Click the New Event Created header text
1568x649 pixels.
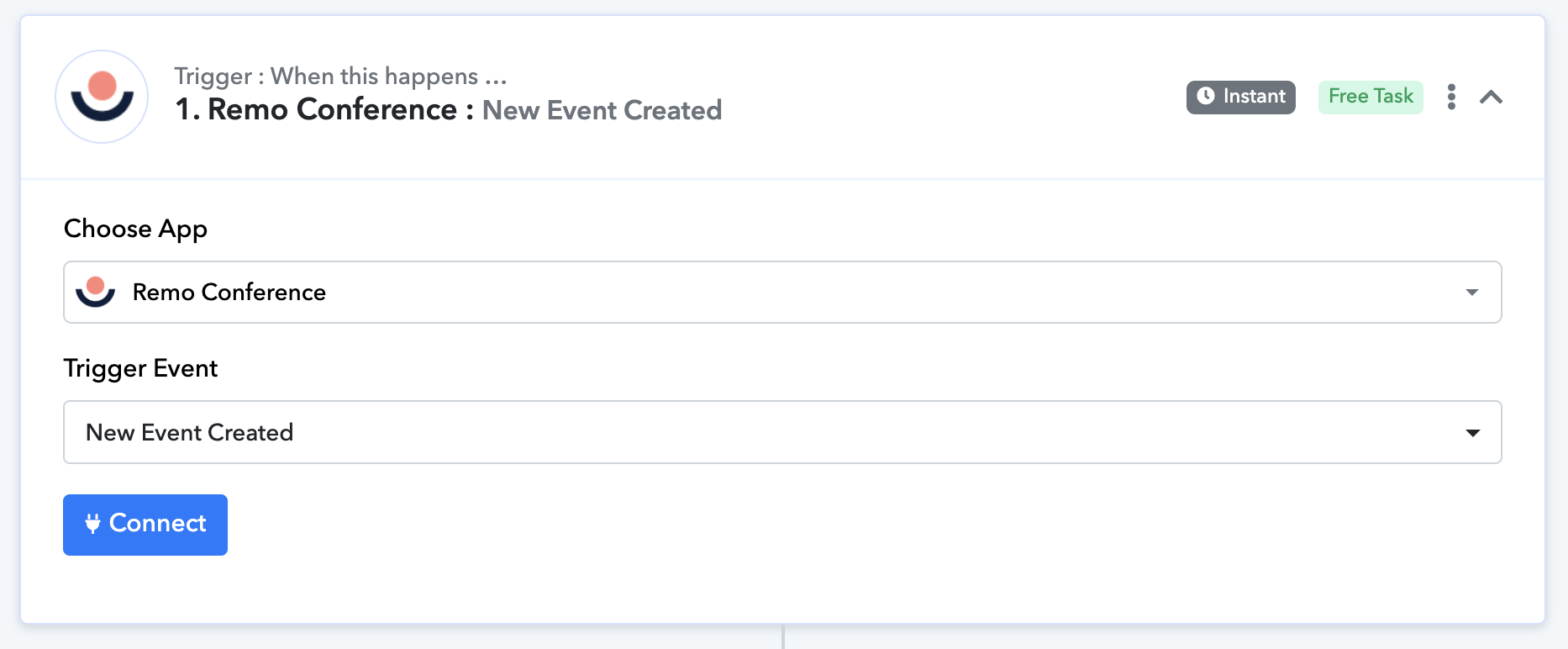pos(602,110)
